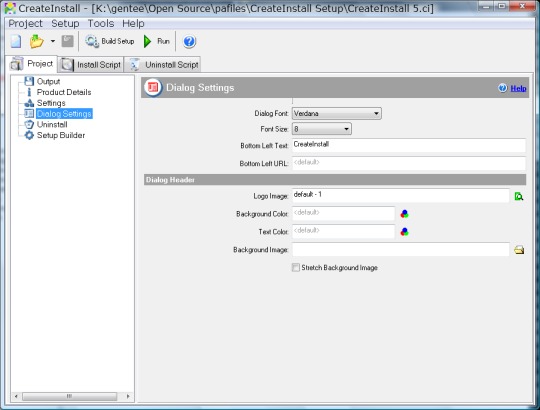This screenshot has height=410, width=540.
Task: Click the Background Image field
Action: coord(401,249)
